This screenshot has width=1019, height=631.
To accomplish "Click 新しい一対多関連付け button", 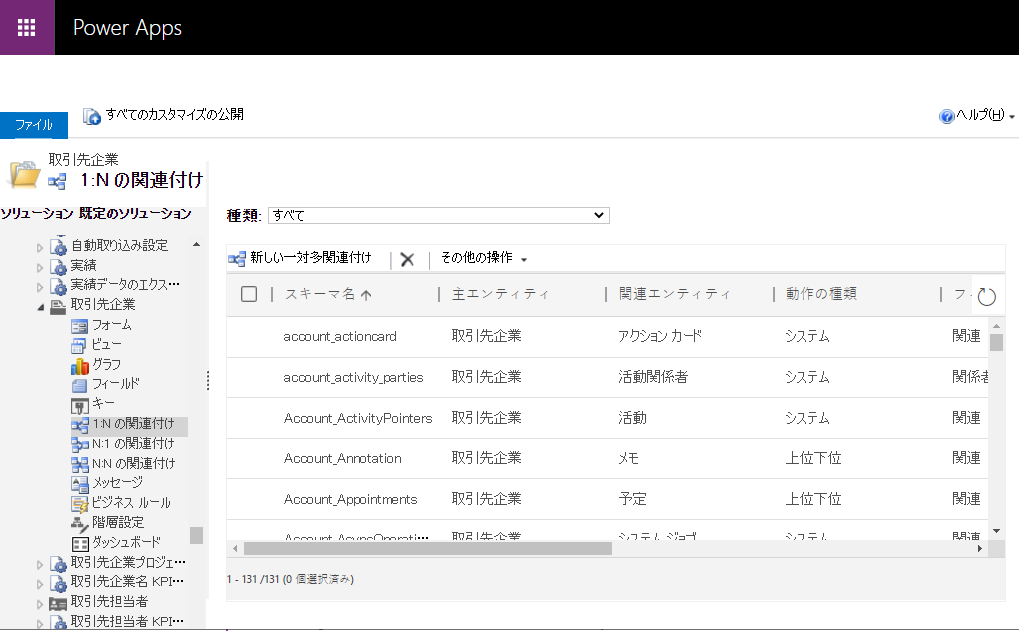I will (300, 258).
